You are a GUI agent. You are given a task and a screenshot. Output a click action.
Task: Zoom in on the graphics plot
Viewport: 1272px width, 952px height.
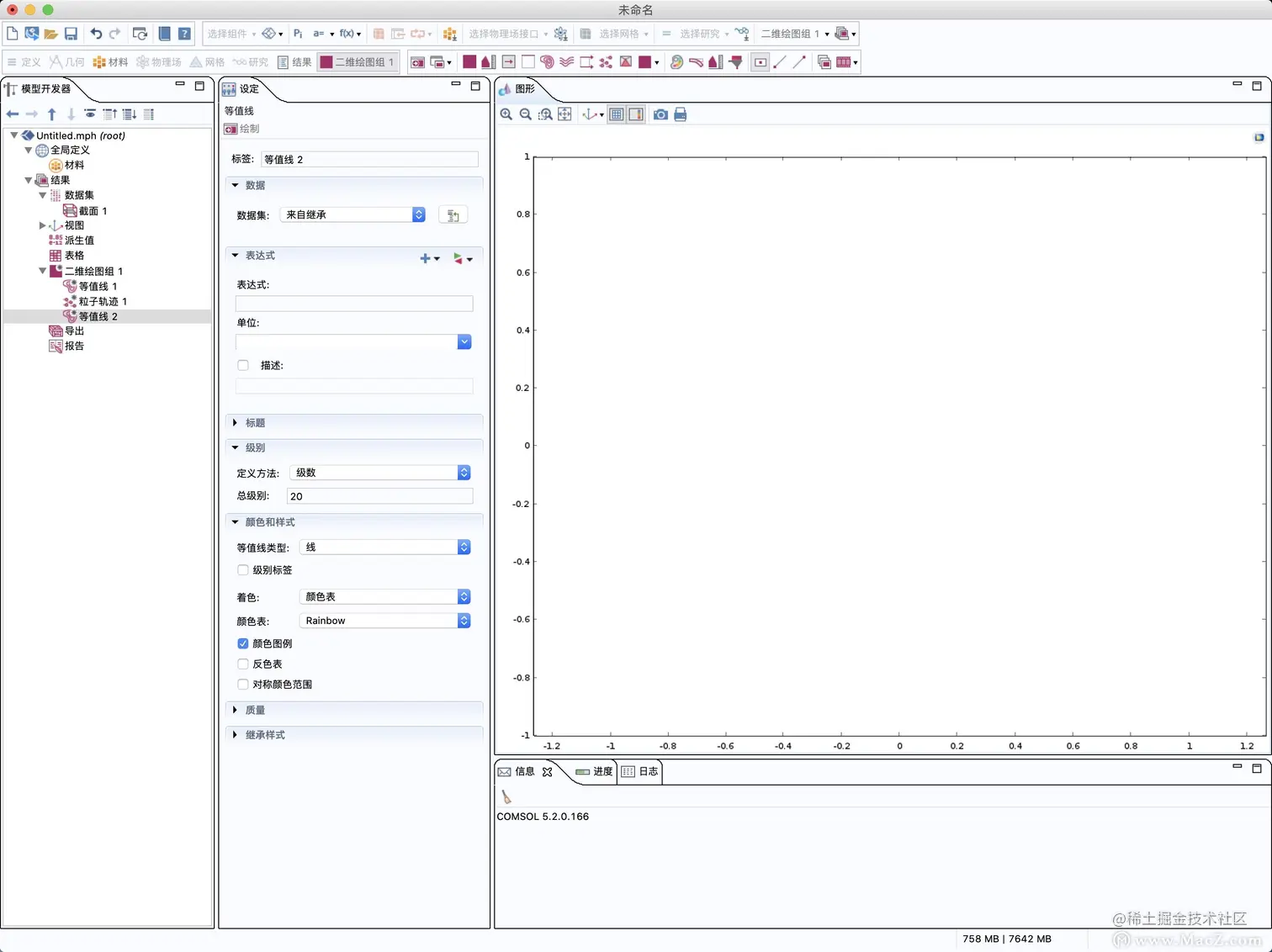[x=506, y=114]
